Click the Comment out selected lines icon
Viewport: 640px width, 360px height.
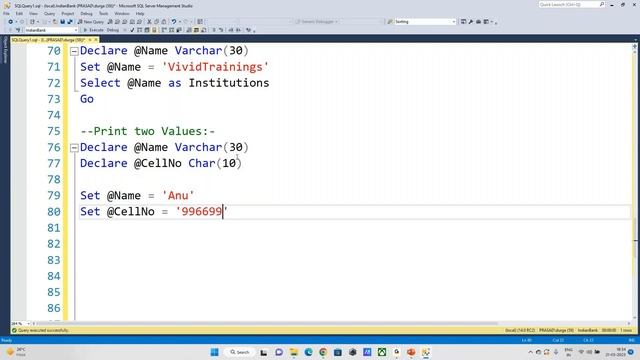pyautogui.click(x=214, y=30)
